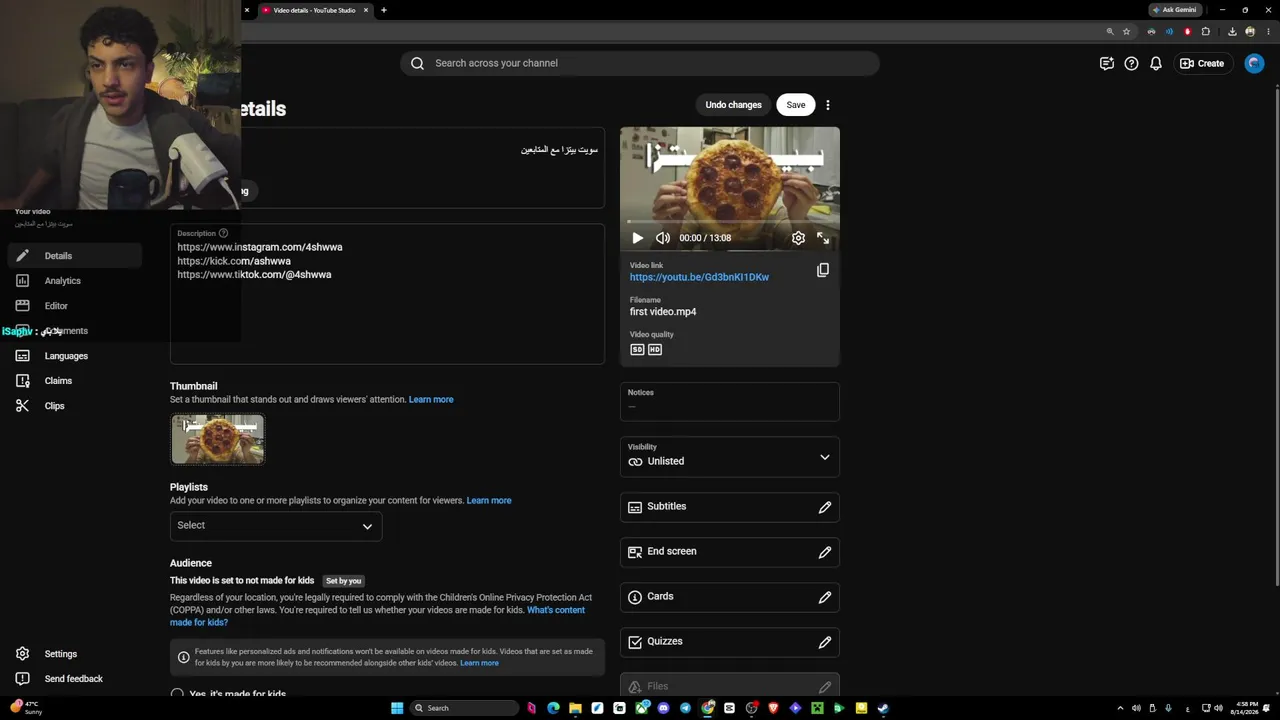Viewport: 1280px width, 720px height.
Task: Open Discord from the taskbar
Action: coord(663,708)
